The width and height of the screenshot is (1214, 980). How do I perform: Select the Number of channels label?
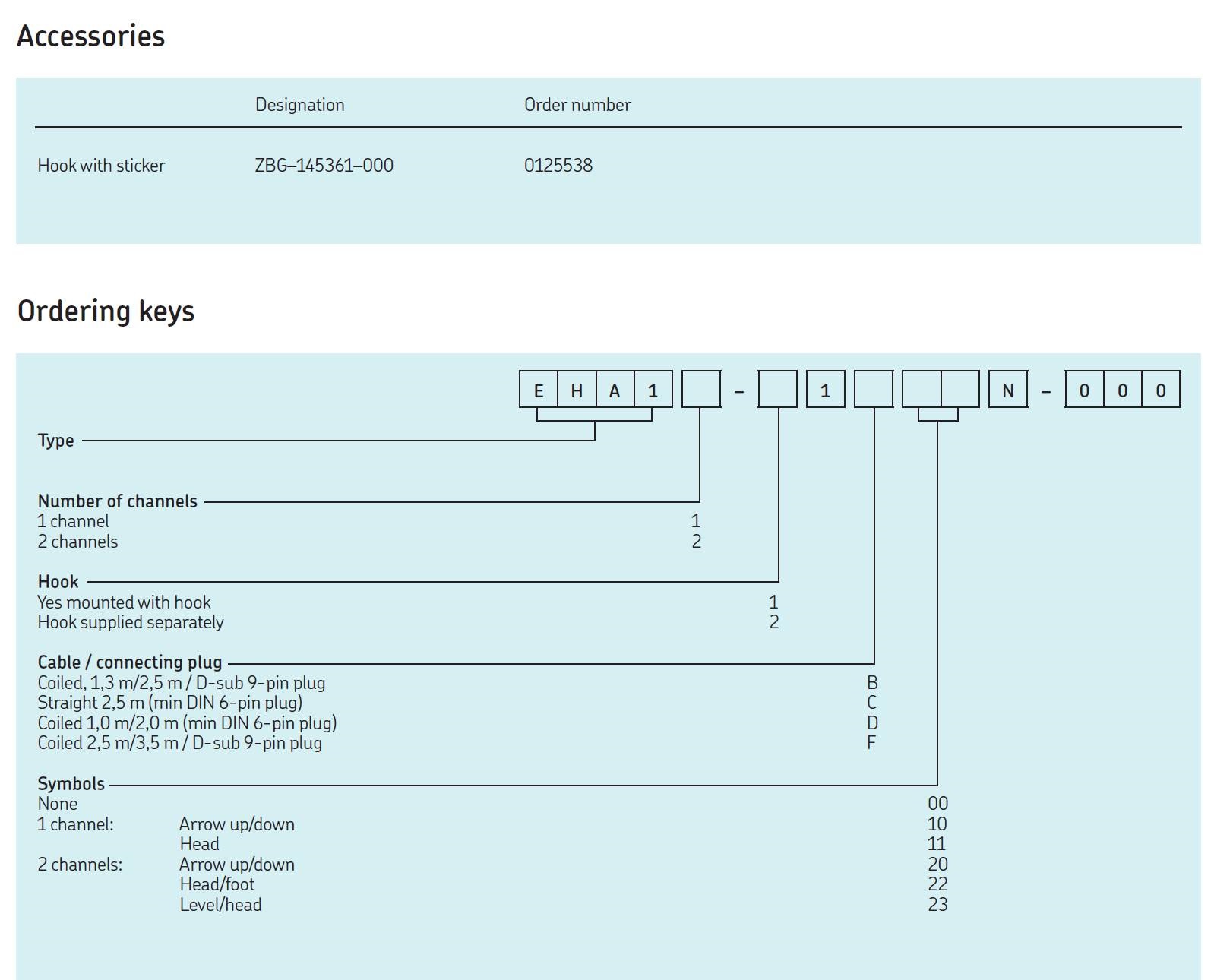[x=118, y=501]
